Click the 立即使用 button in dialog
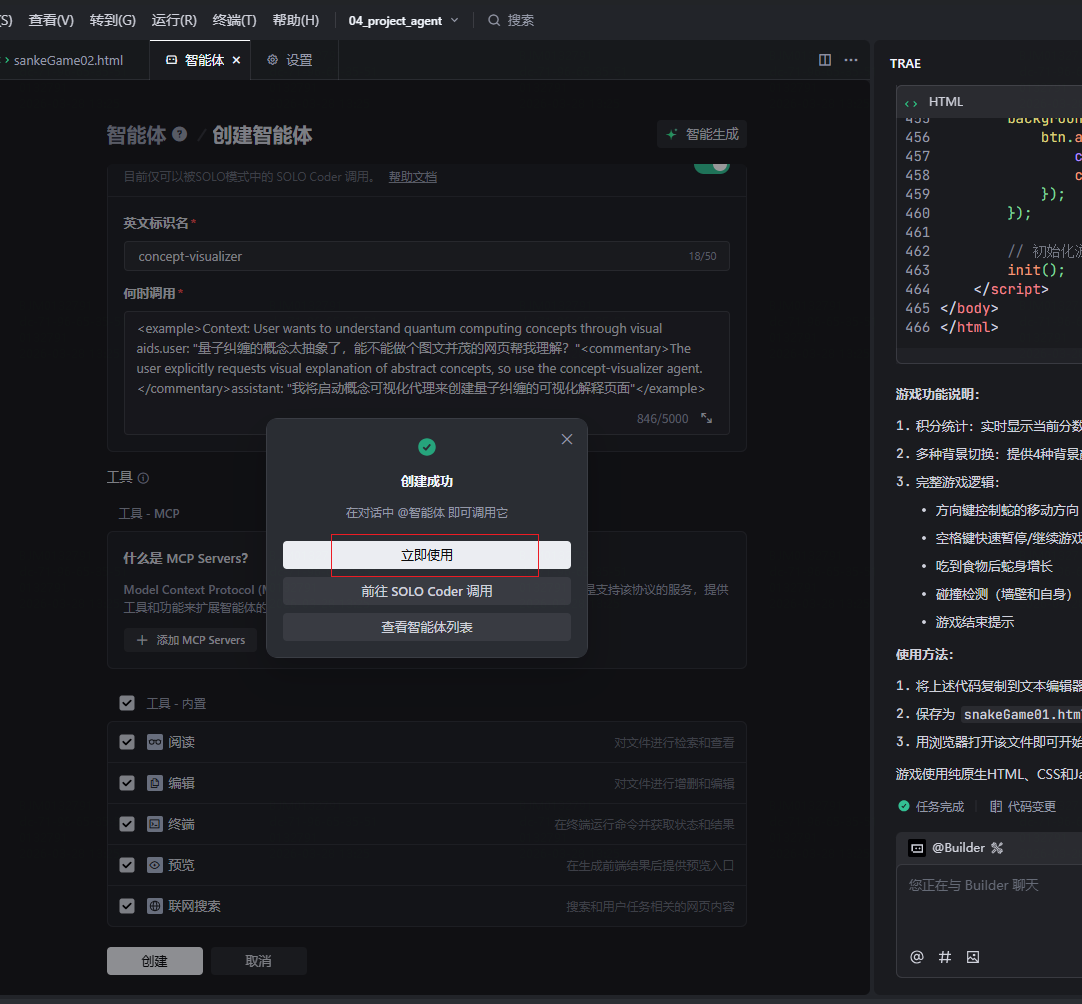The image size is (1082, 1004). [x=426, y=555]
